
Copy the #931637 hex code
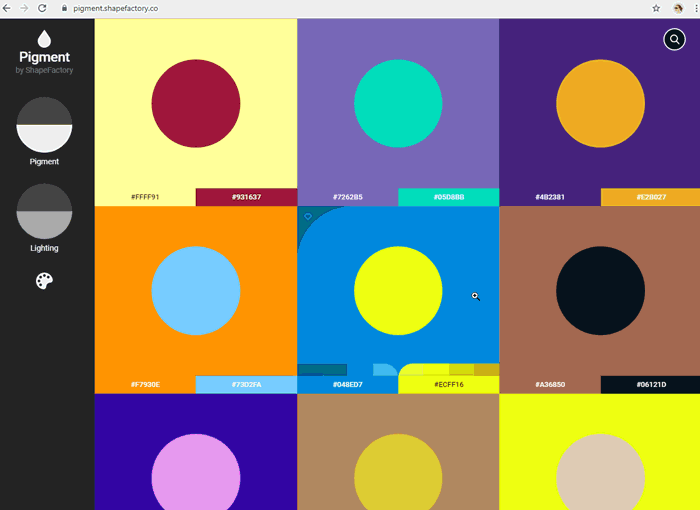coord(246,197)
